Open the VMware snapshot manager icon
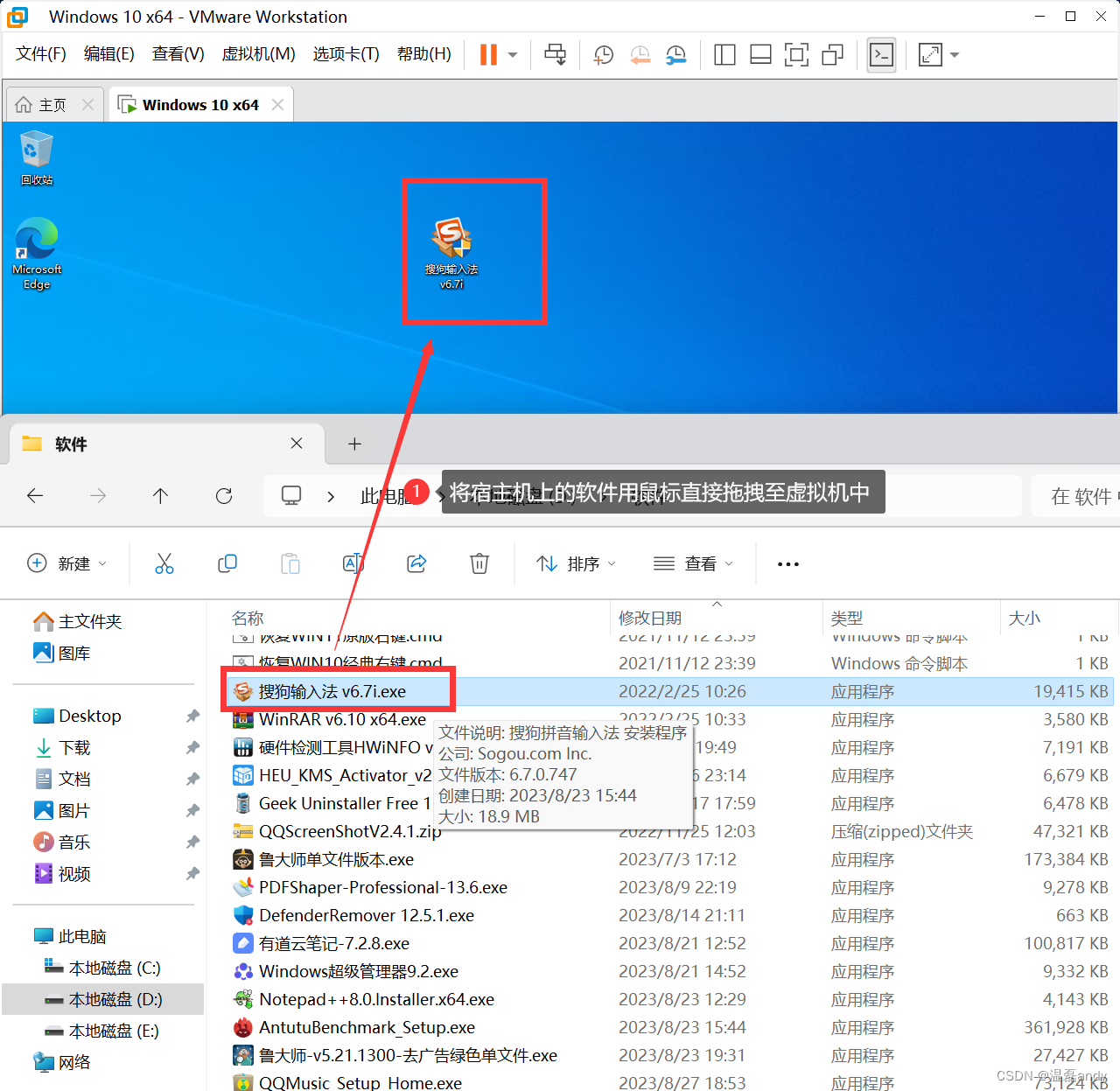This screenshot has width=1120, height=1091. click(675, 54)
